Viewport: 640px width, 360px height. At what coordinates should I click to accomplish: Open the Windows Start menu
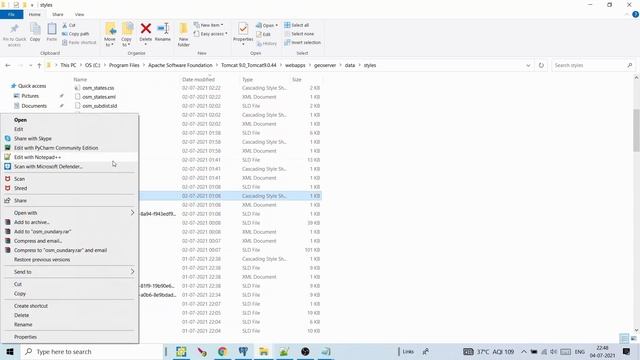(9, 351)
